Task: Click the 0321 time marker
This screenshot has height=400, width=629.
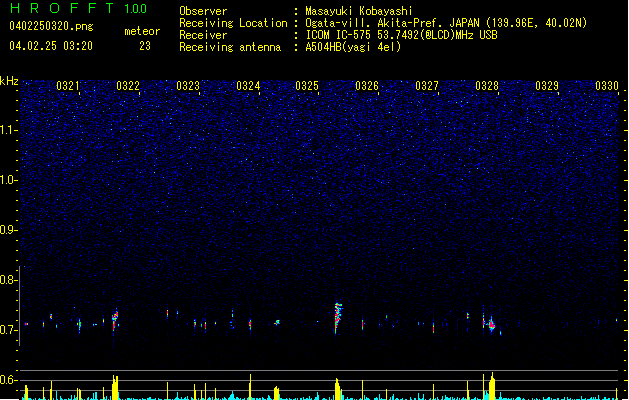Action: 68,86
